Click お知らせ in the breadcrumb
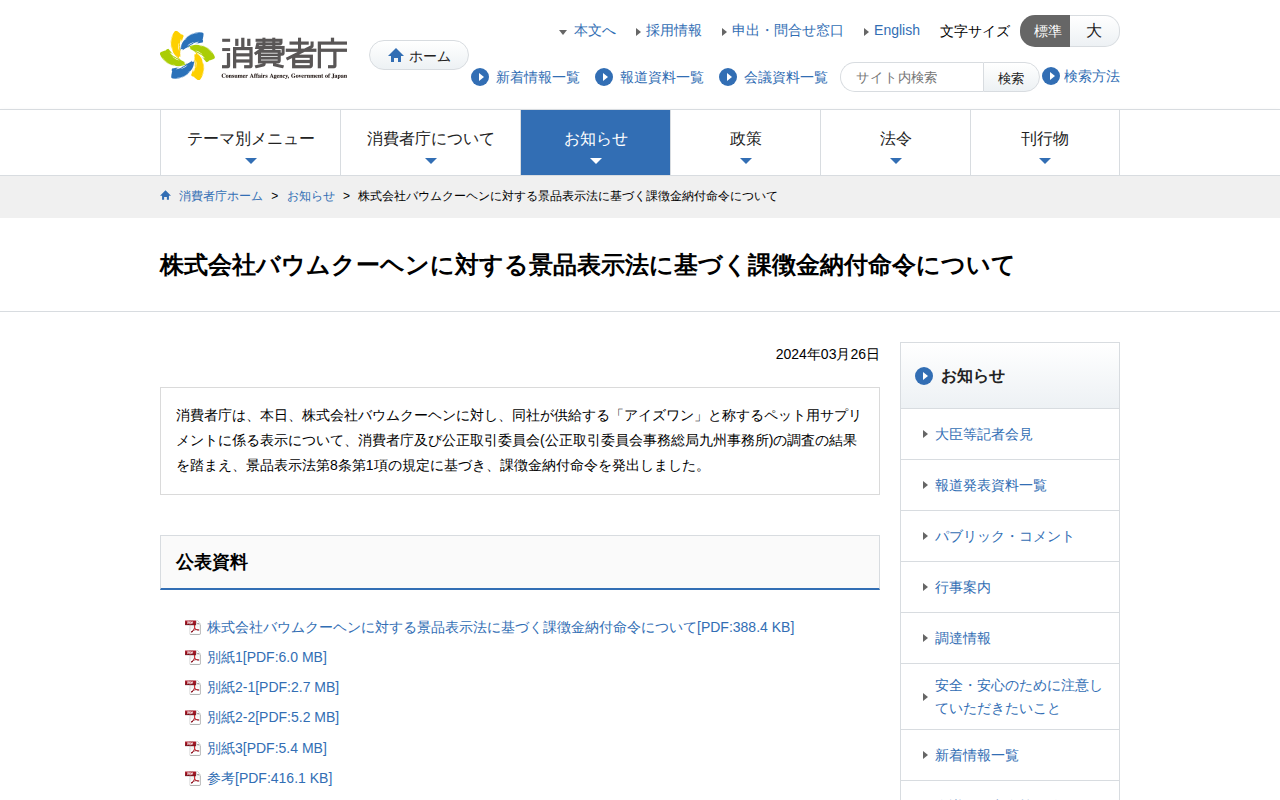 311,196
